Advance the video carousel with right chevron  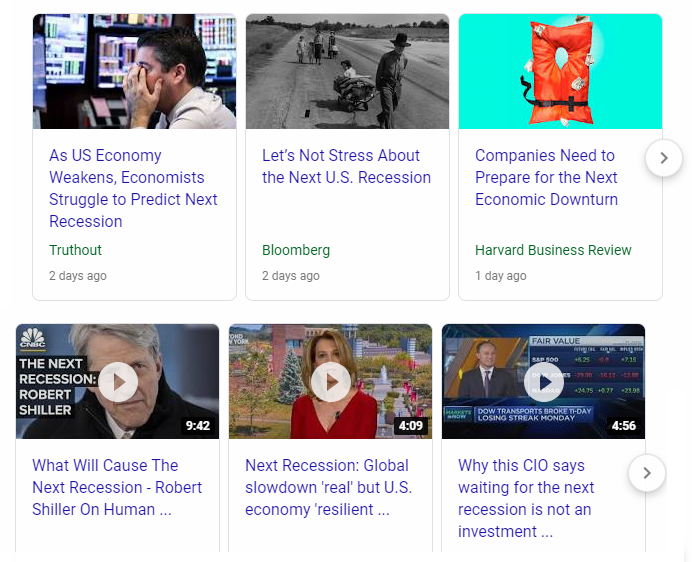pyautogui.click(x=647, y=473)
